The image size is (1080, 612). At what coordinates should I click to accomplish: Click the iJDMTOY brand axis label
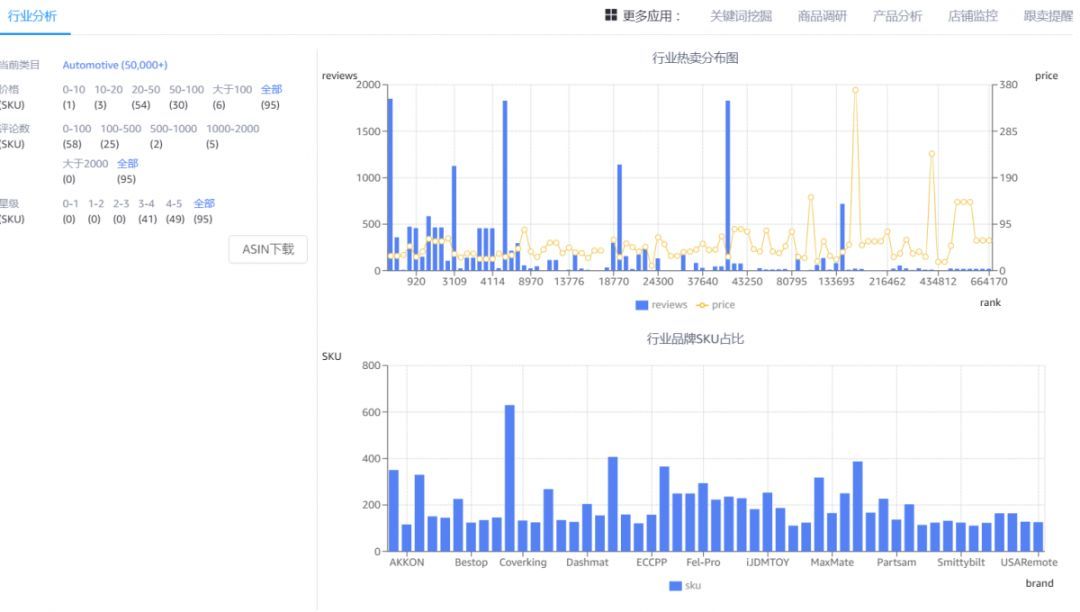tap(767, 562)
